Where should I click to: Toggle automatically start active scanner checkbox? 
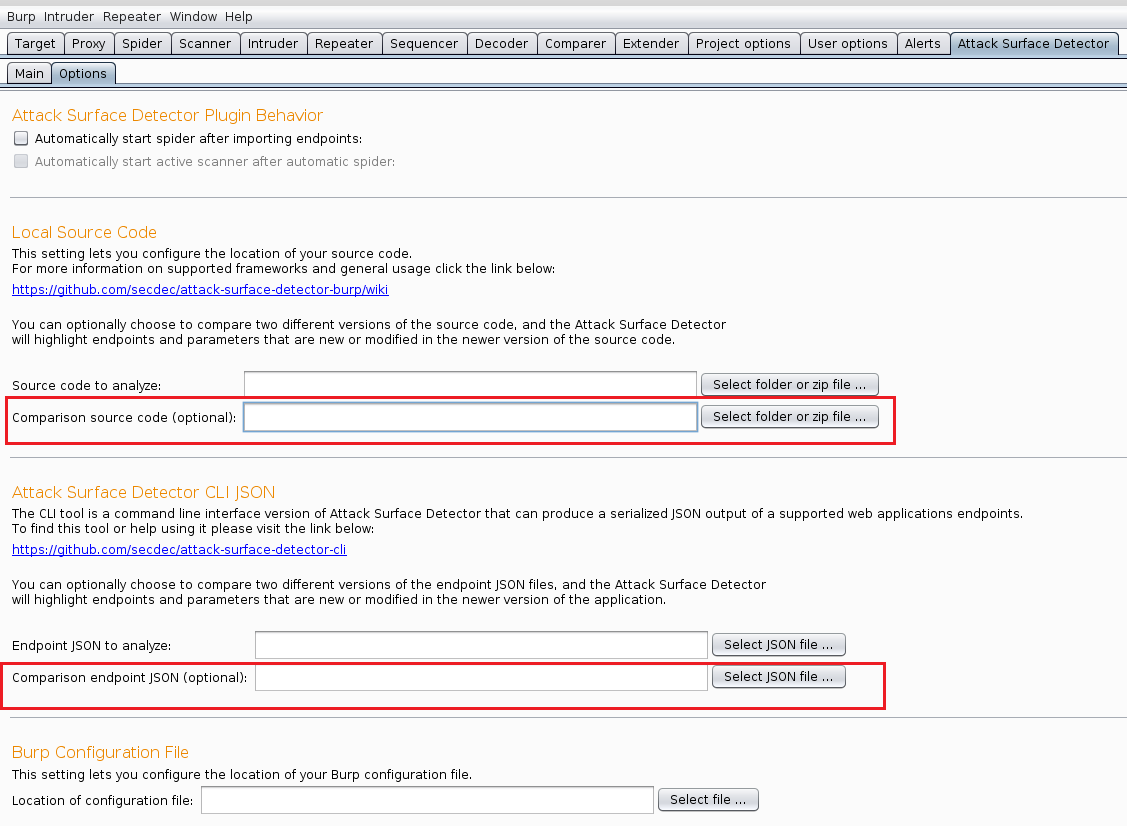(21, 161)
